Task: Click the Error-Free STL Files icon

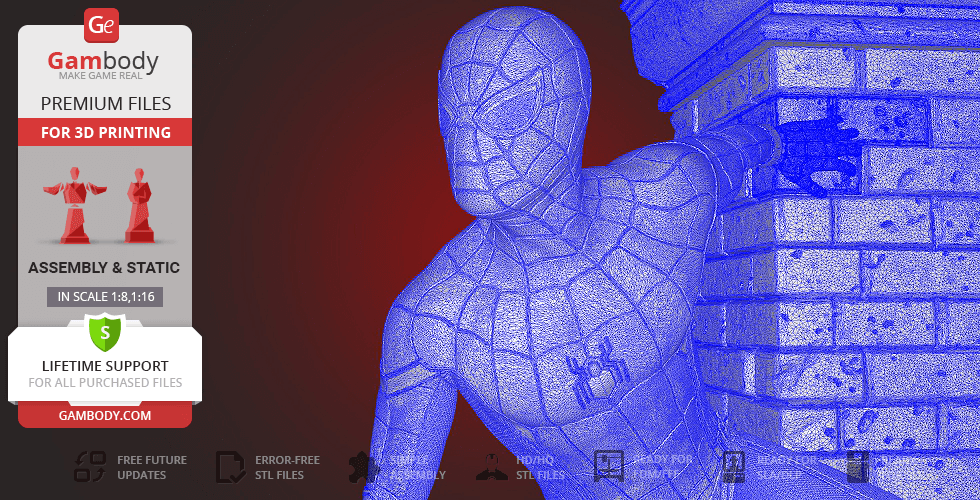Action: 231,467
